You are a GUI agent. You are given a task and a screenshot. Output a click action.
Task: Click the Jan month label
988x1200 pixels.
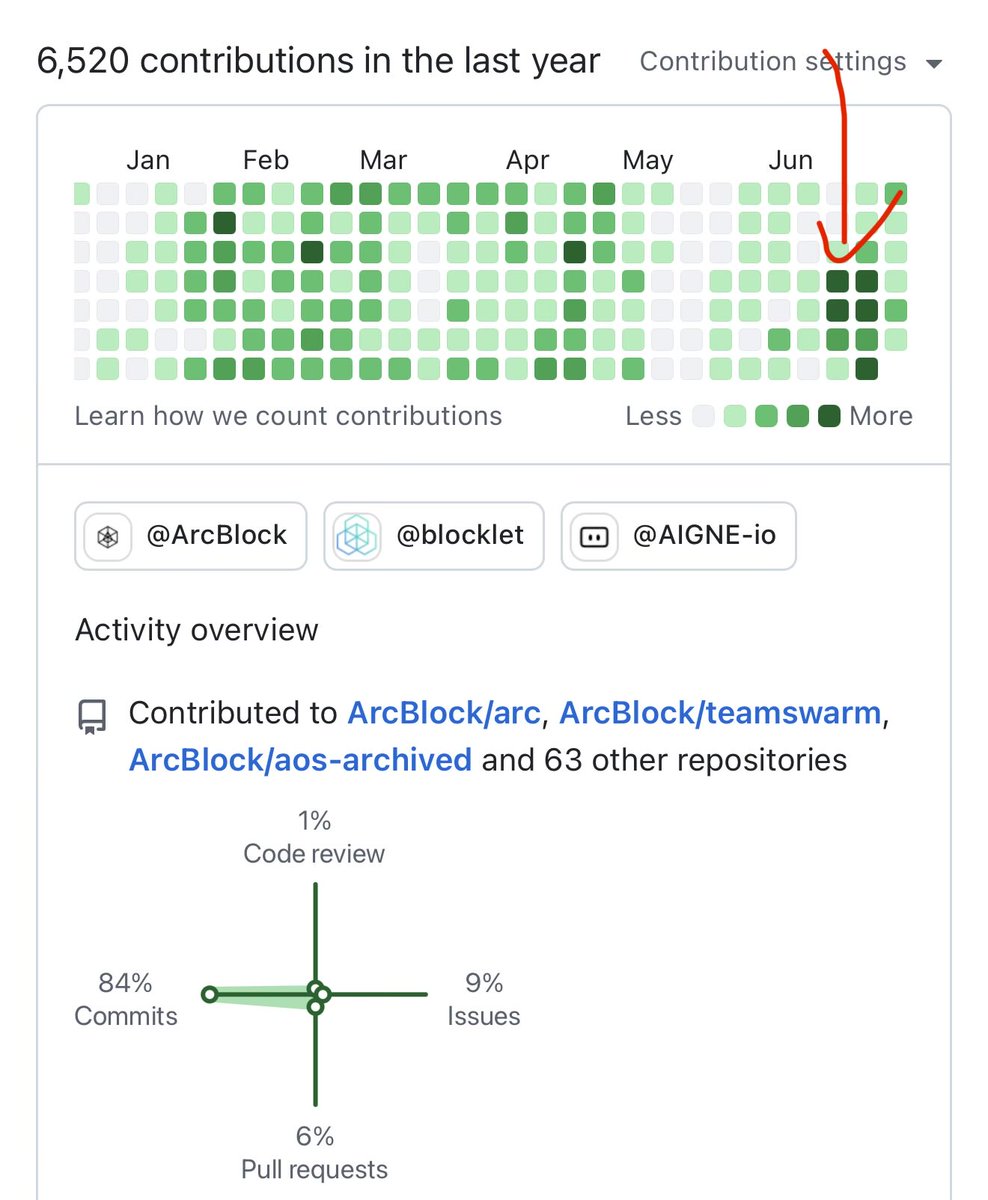pyautogui.click(x=148, y=160)
